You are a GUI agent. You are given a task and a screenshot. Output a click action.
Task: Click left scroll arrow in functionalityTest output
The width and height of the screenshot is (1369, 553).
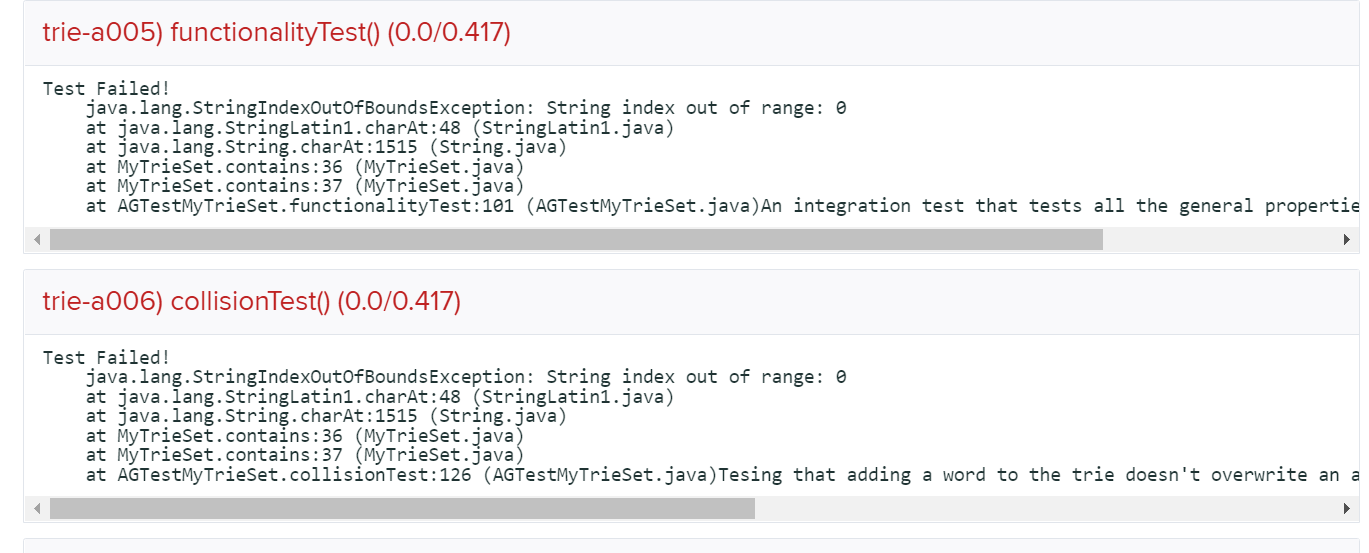pos(38,240)
